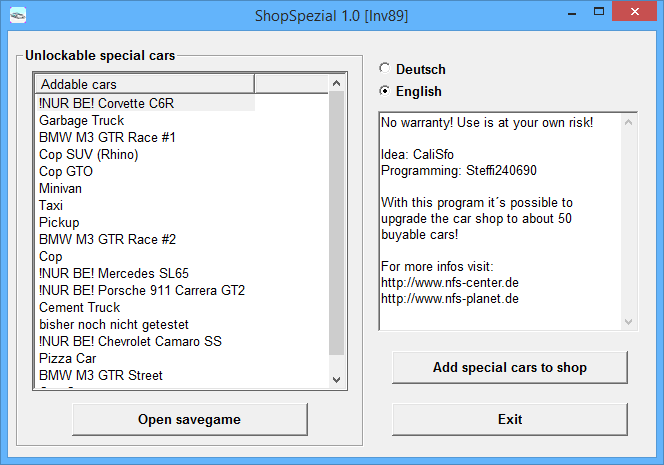The height and width of the screenshot is (465, 664).
Task: Click the Exit button
Action: pyautogui.click(x=509, y=419)
